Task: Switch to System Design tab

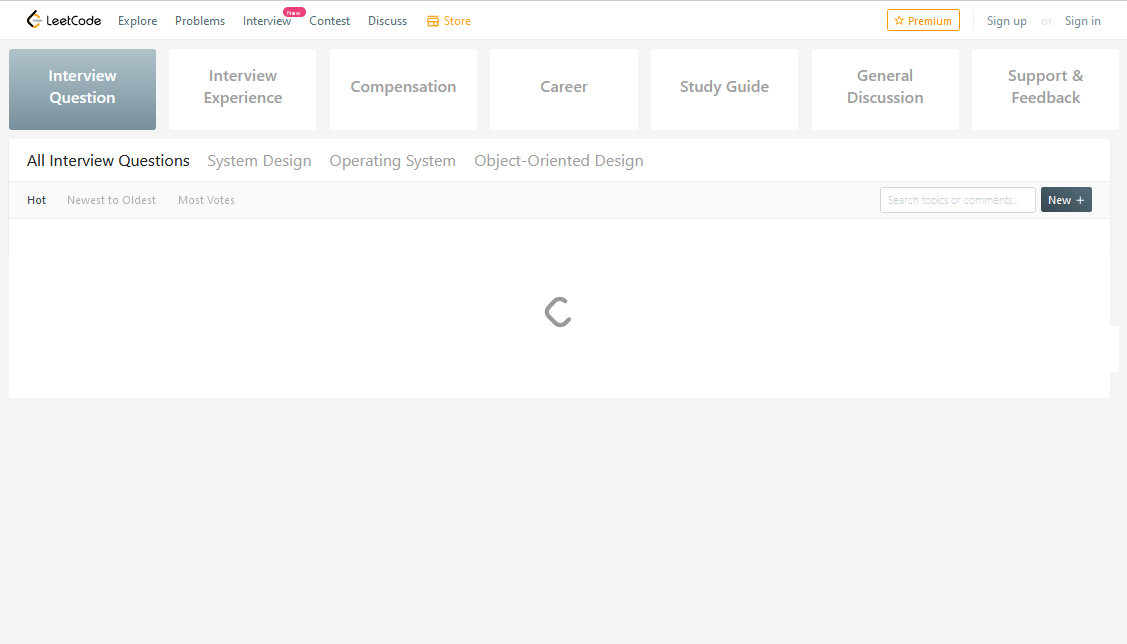Action: click(259, 160)
